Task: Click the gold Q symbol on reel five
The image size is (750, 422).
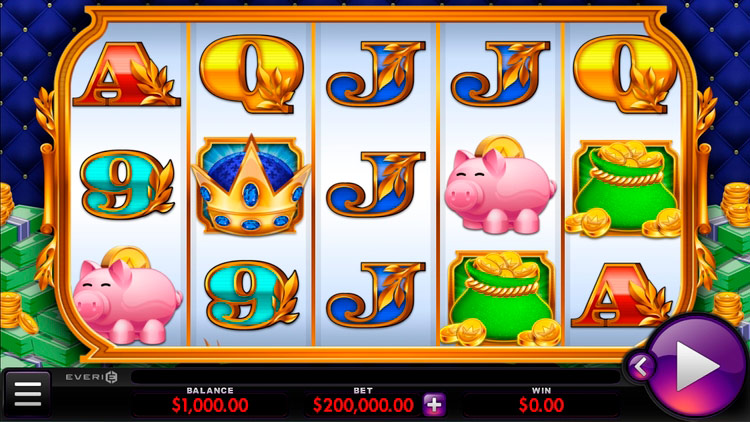Action: tap(624, 74)
